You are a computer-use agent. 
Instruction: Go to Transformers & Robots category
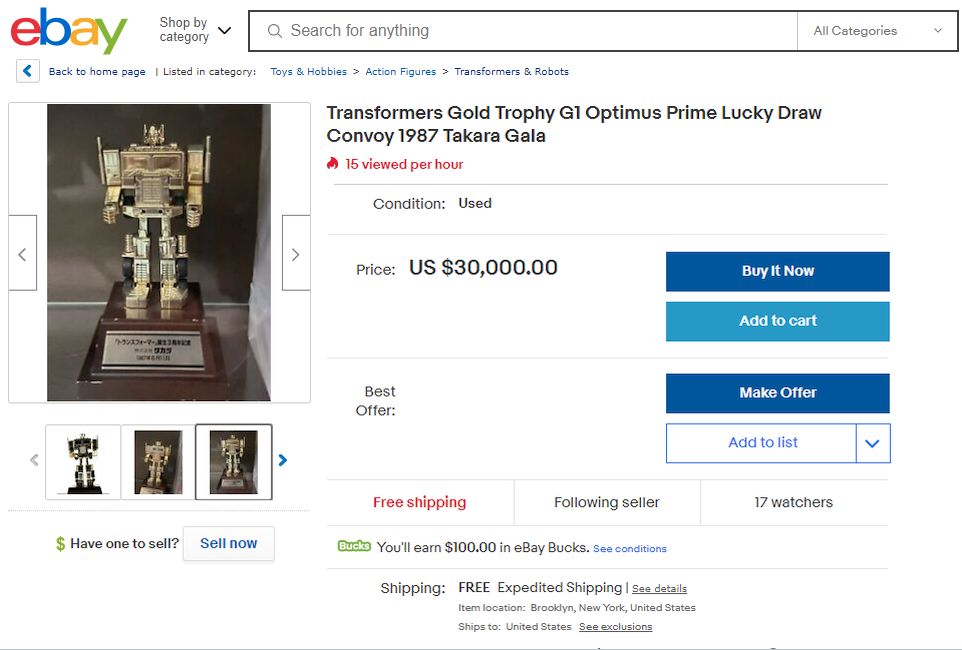(511, 72)
